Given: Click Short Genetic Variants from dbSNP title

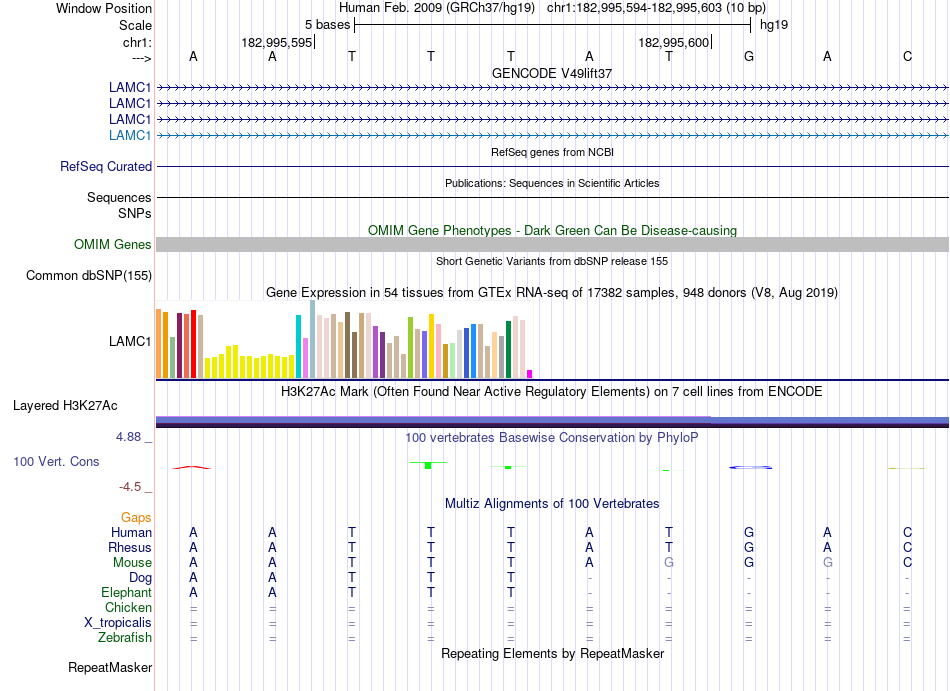Looking at the screenshot, I should (x=552, y=261).
